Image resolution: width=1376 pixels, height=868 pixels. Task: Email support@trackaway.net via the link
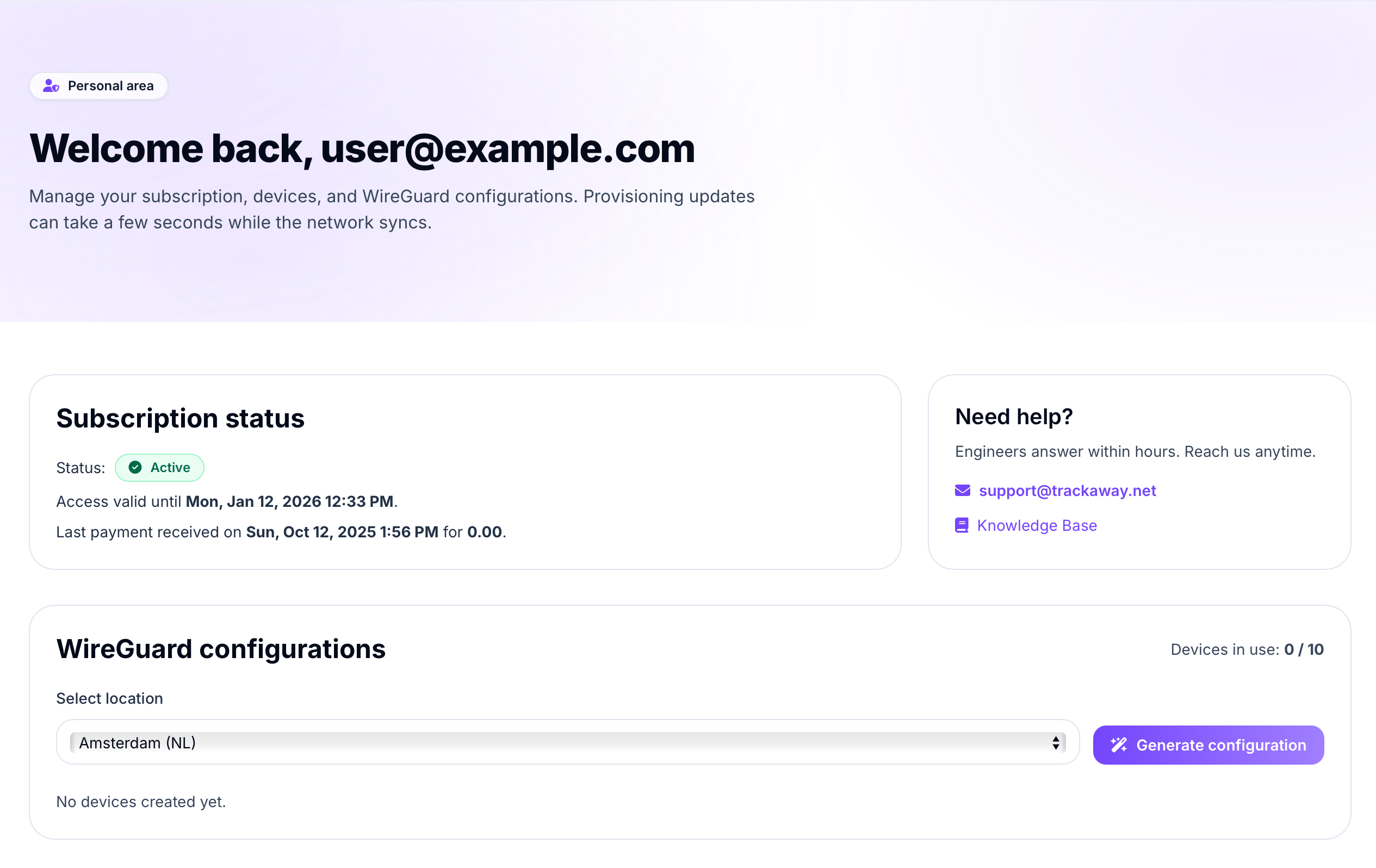(1067, 490)
